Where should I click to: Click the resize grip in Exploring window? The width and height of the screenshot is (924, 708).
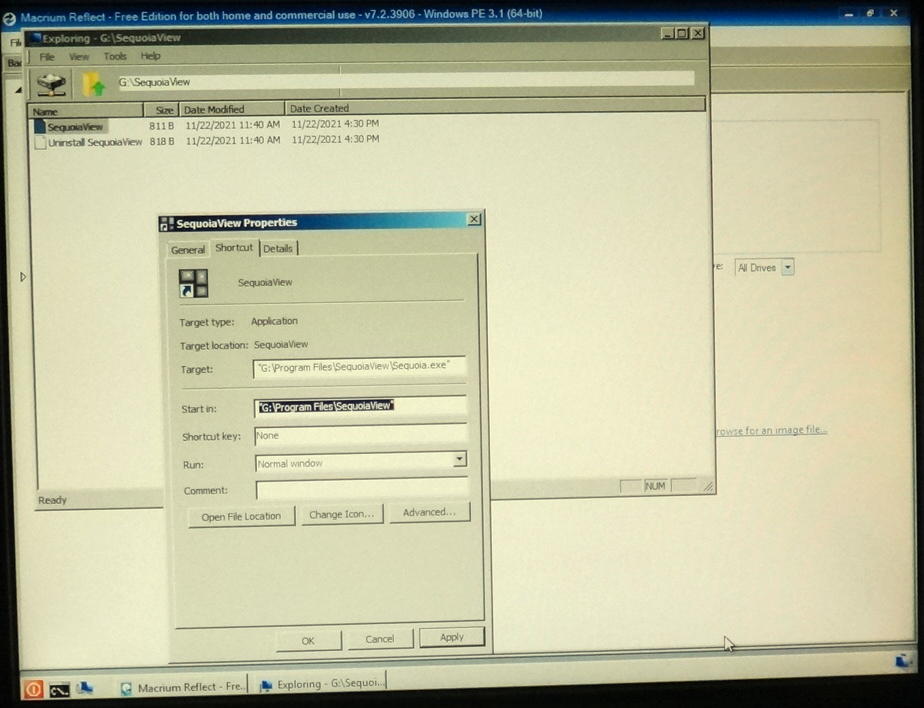point(708,486)
